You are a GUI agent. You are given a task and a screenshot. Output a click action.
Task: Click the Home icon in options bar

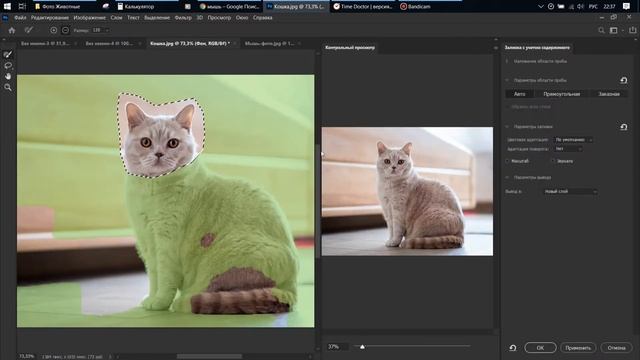[x=12, y=30]
